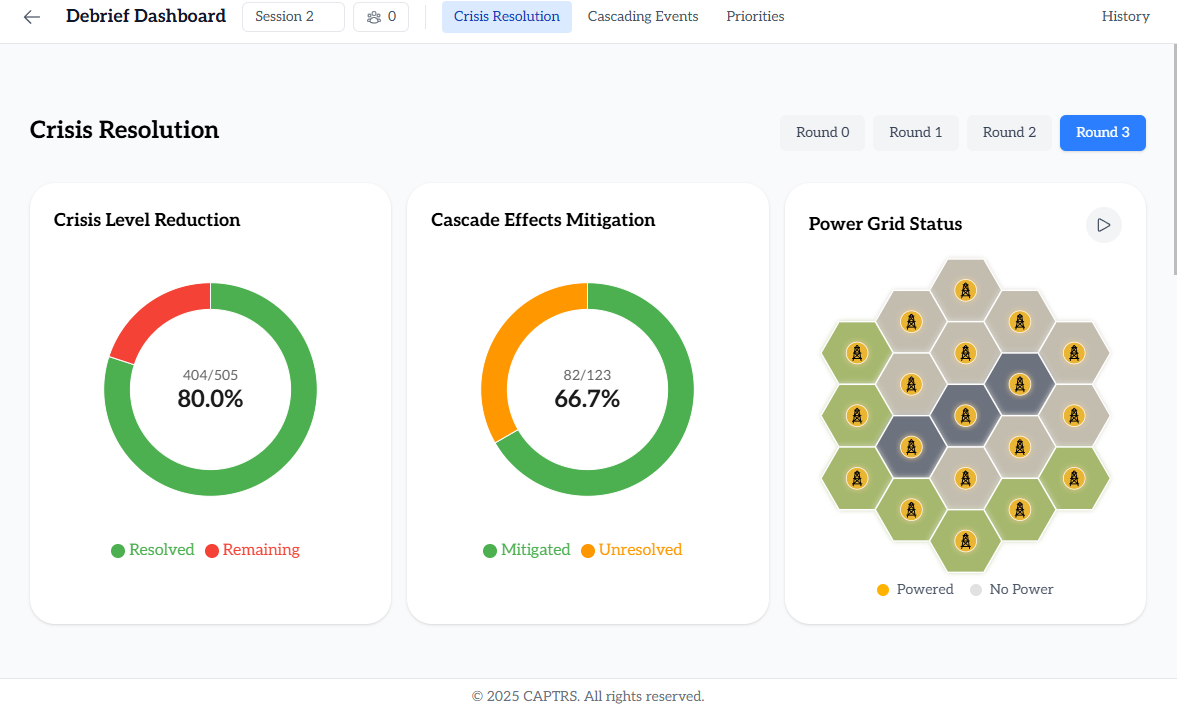Click the back arrow beside Debrief Dashboard
This screenshot has height=714, width=1177.
[32, 17]
